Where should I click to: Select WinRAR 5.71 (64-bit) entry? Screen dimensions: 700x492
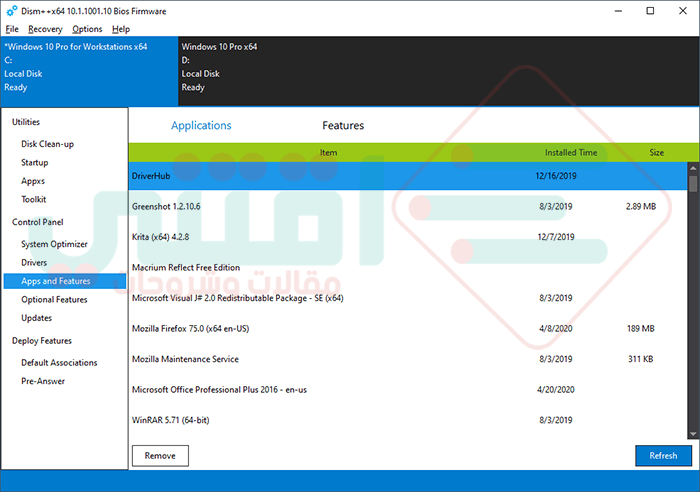[408, 420]
